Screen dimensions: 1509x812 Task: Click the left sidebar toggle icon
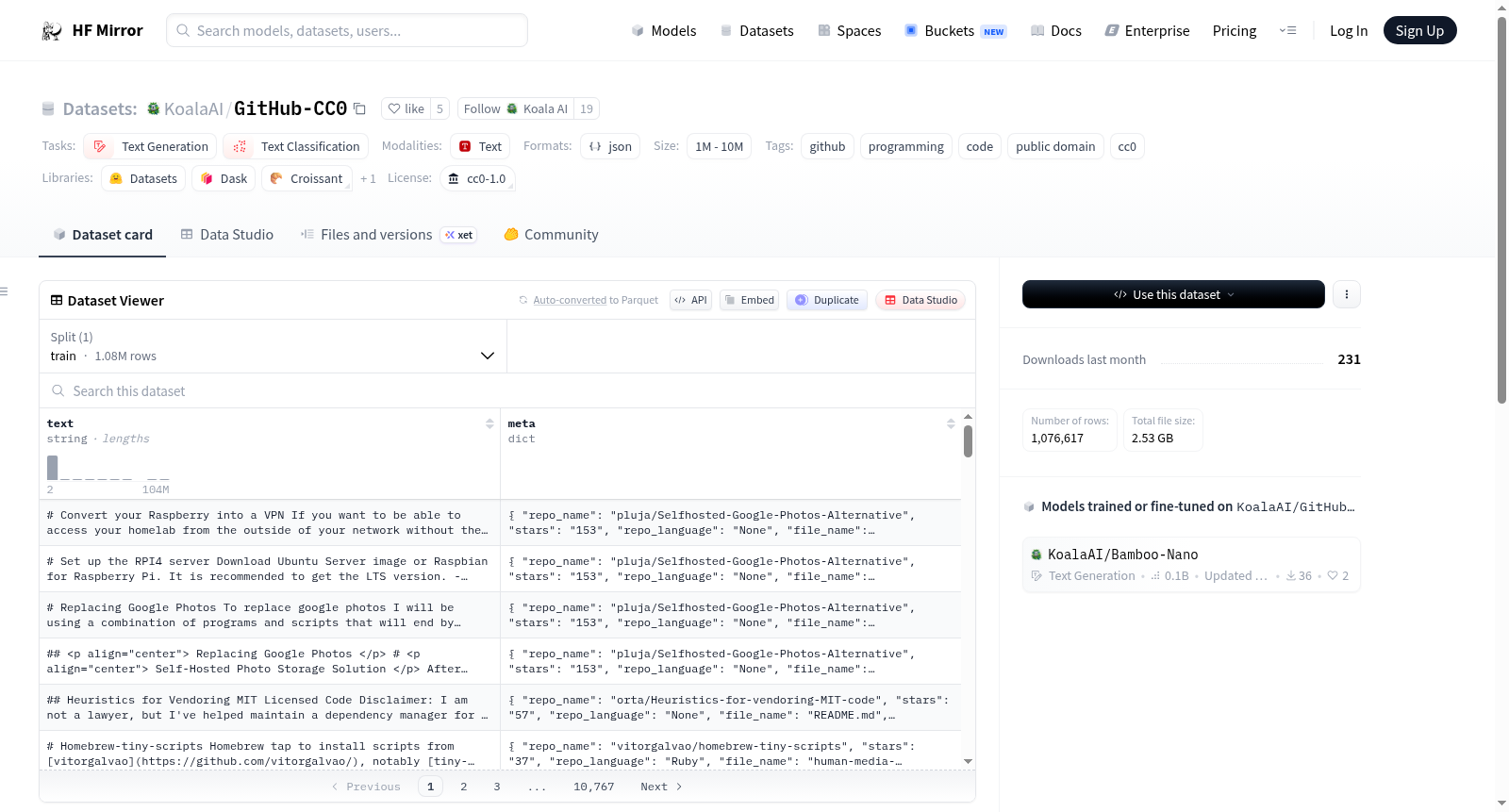coord(4,291)
